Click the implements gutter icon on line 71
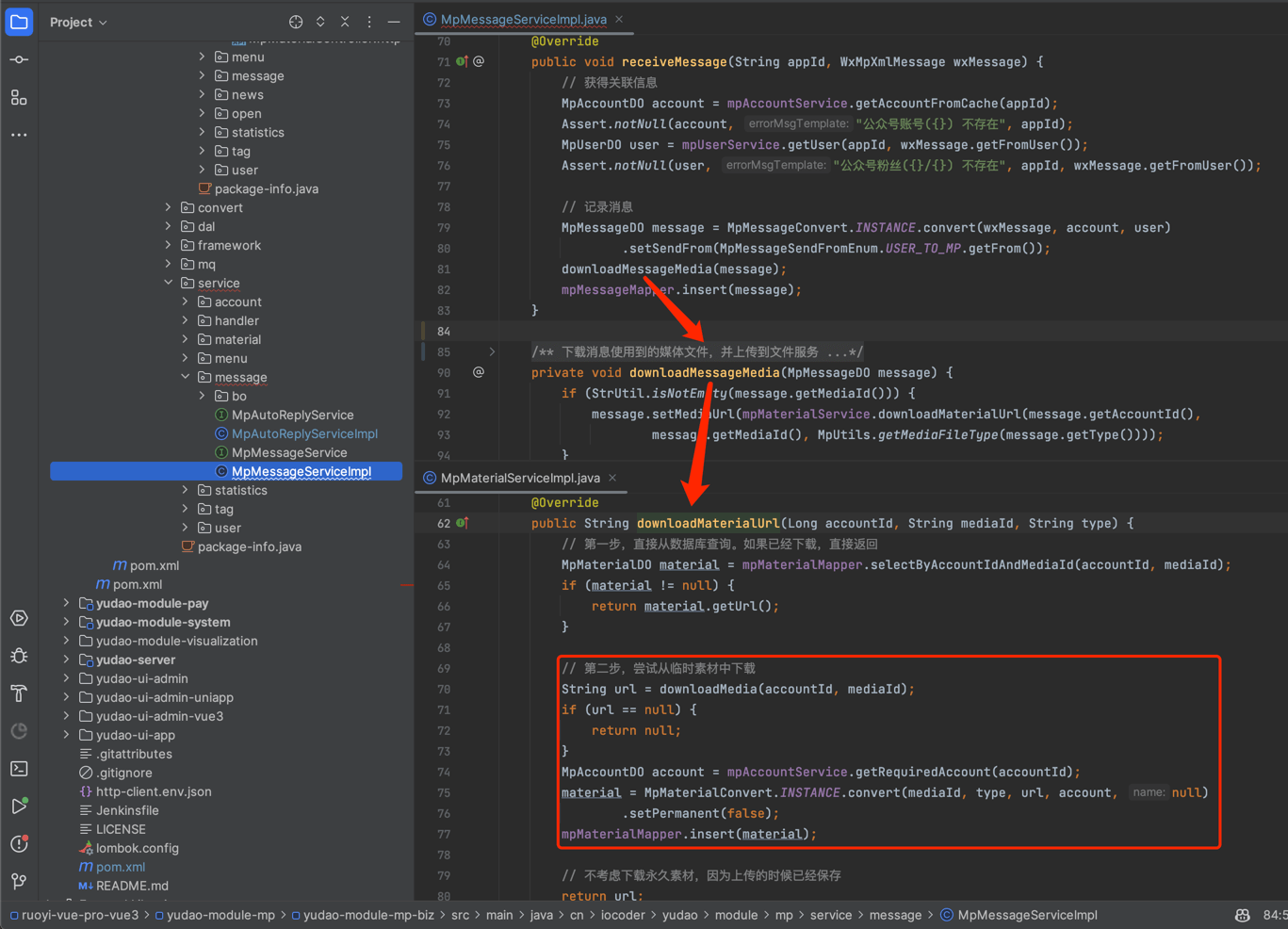The image size is (1288, 929). tap(462, 62)
